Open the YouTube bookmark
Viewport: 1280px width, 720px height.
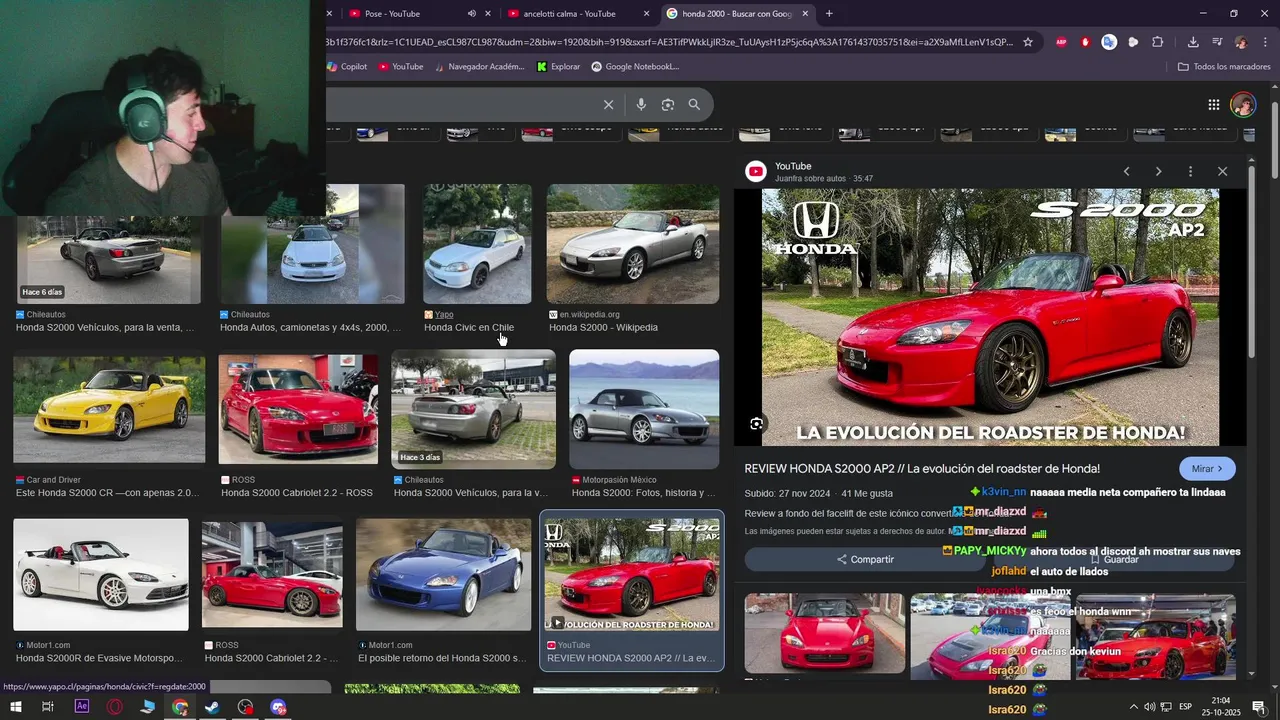pos(400,67)
